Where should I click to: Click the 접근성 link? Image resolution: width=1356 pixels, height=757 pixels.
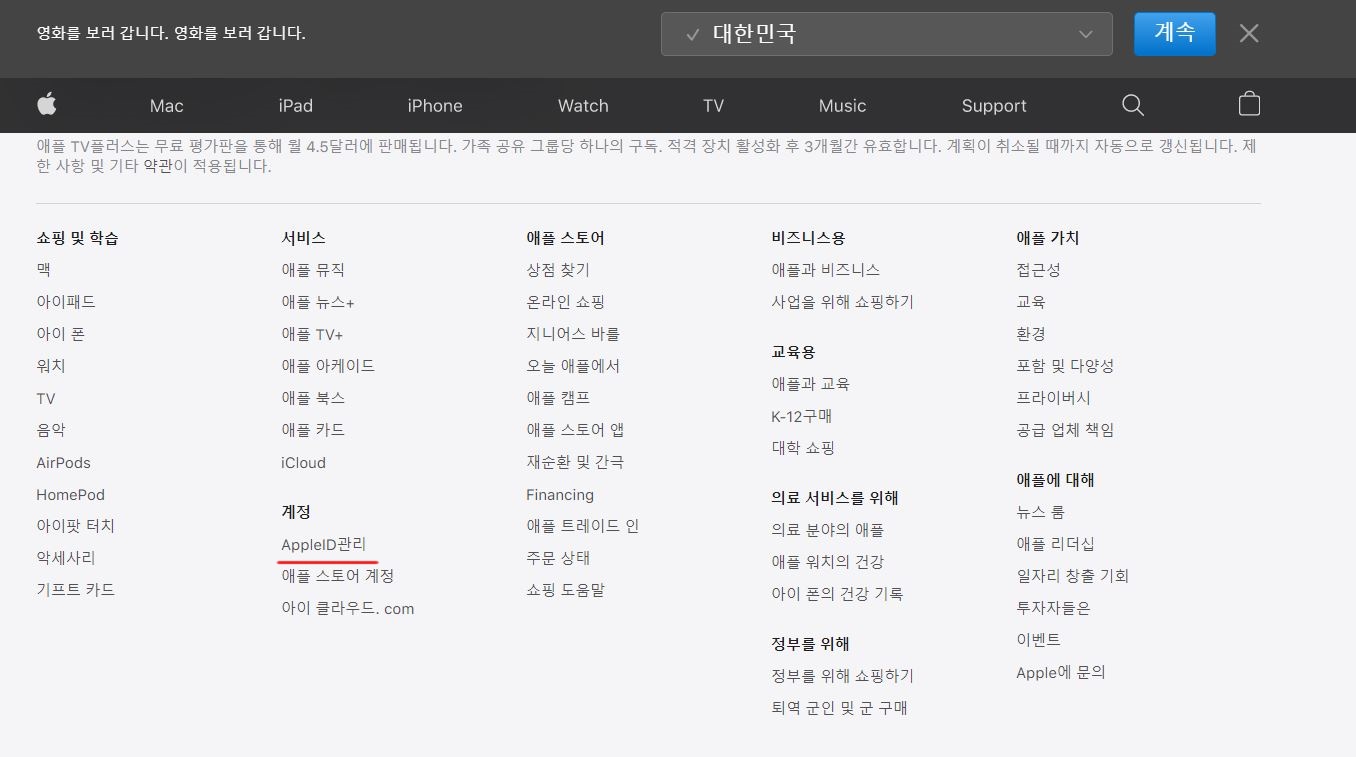point(1039,270)
